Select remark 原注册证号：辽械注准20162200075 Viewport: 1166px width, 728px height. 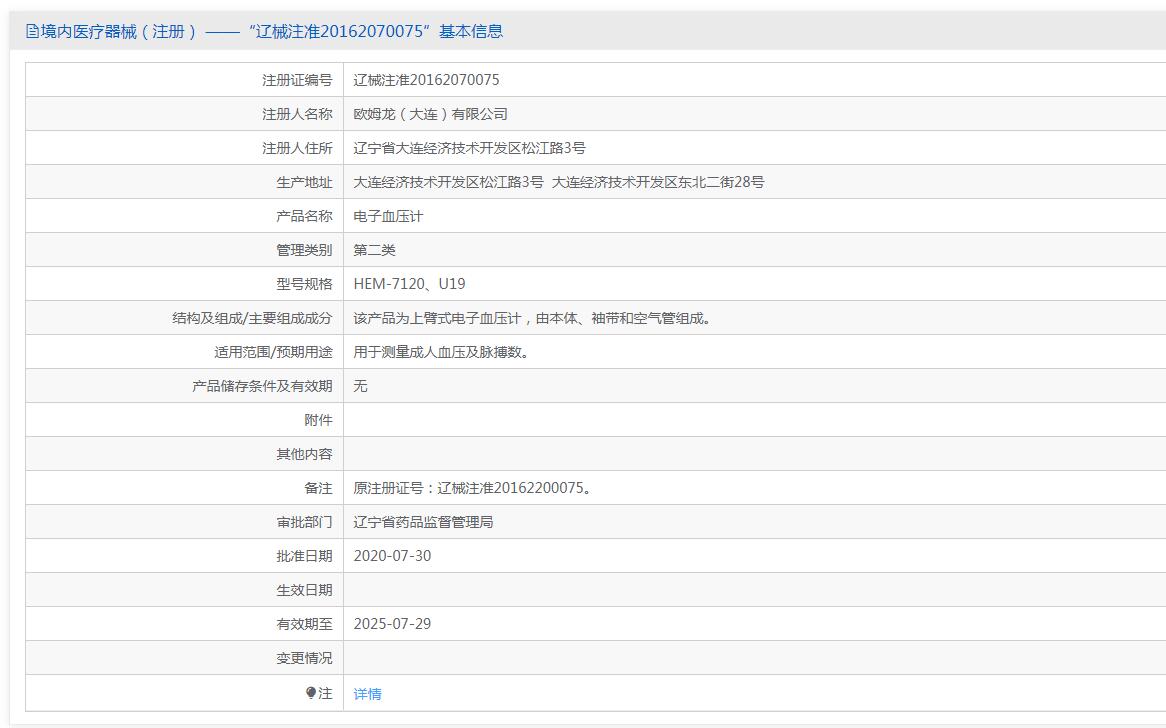[x=473, y=488]
